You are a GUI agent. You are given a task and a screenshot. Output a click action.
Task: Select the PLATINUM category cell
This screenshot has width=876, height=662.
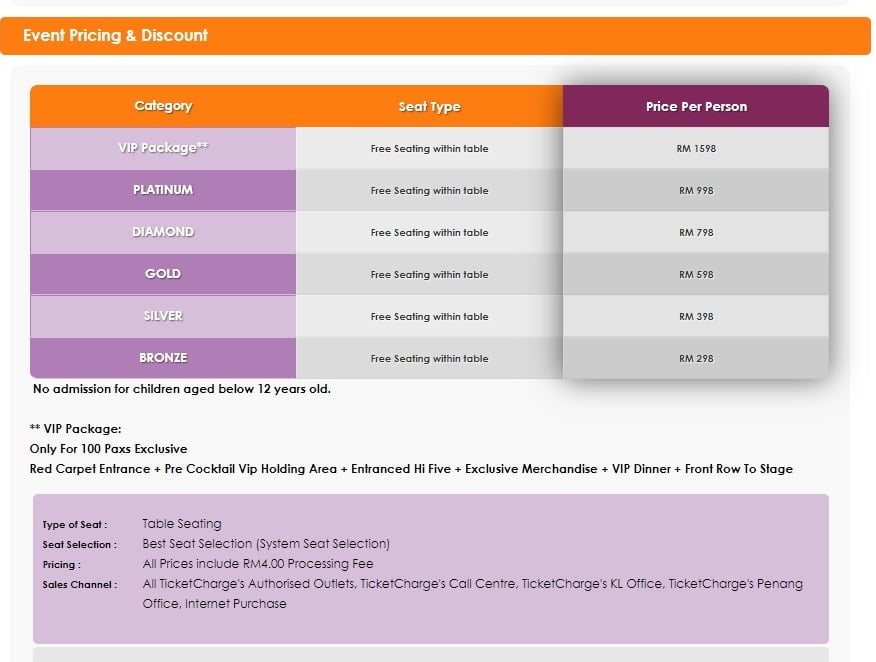[x=163, y=190]
